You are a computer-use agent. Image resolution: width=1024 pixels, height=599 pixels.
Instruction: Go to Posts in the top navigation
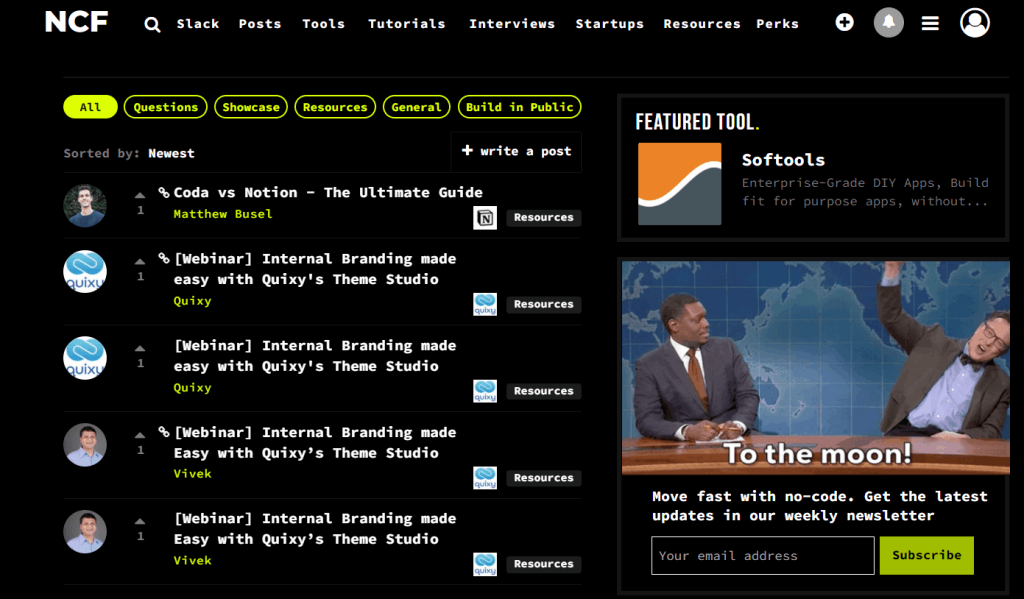tap(260, 24)
